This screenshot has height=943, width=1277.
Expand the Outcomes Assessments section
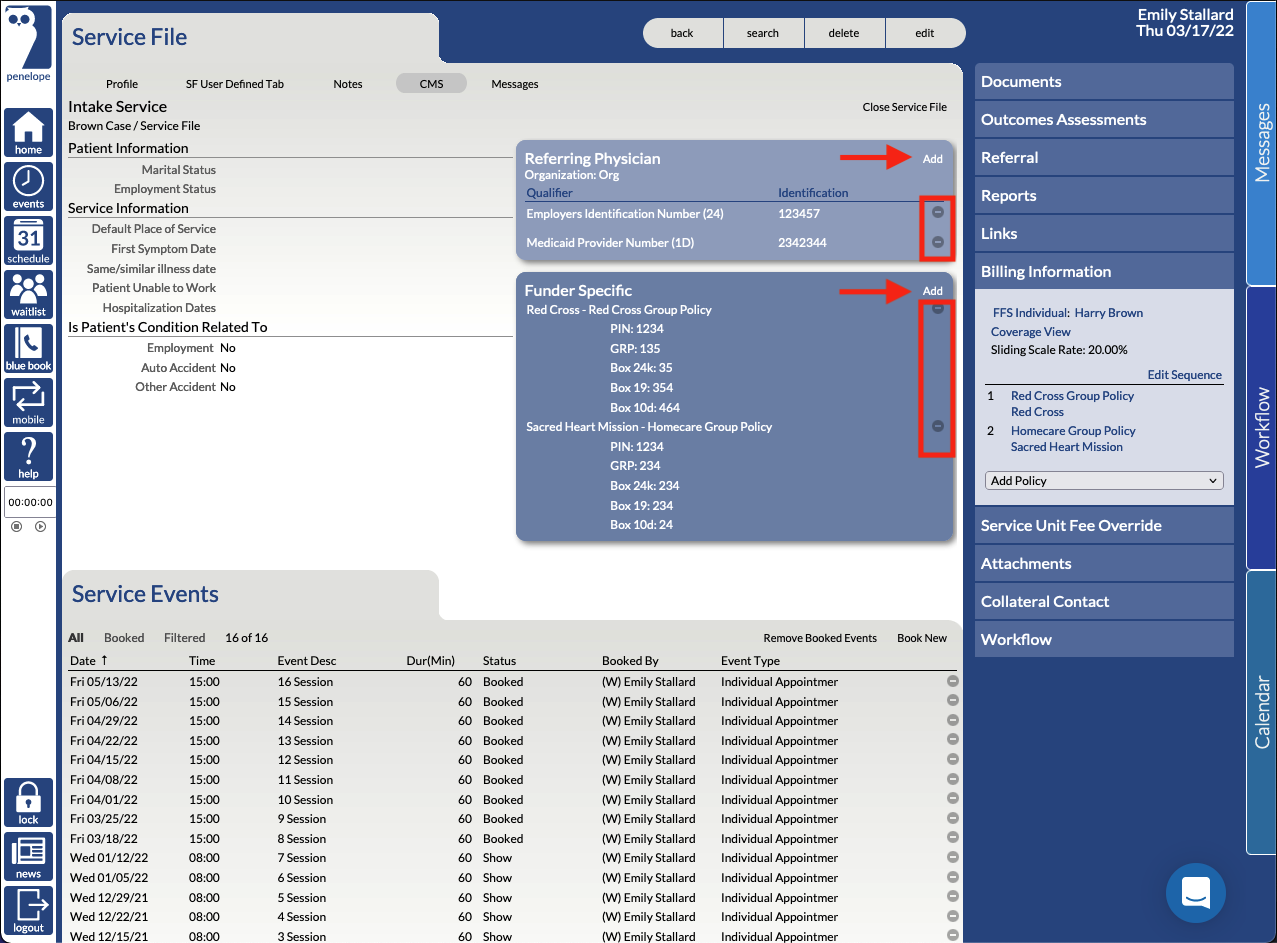coord(1104,120)
